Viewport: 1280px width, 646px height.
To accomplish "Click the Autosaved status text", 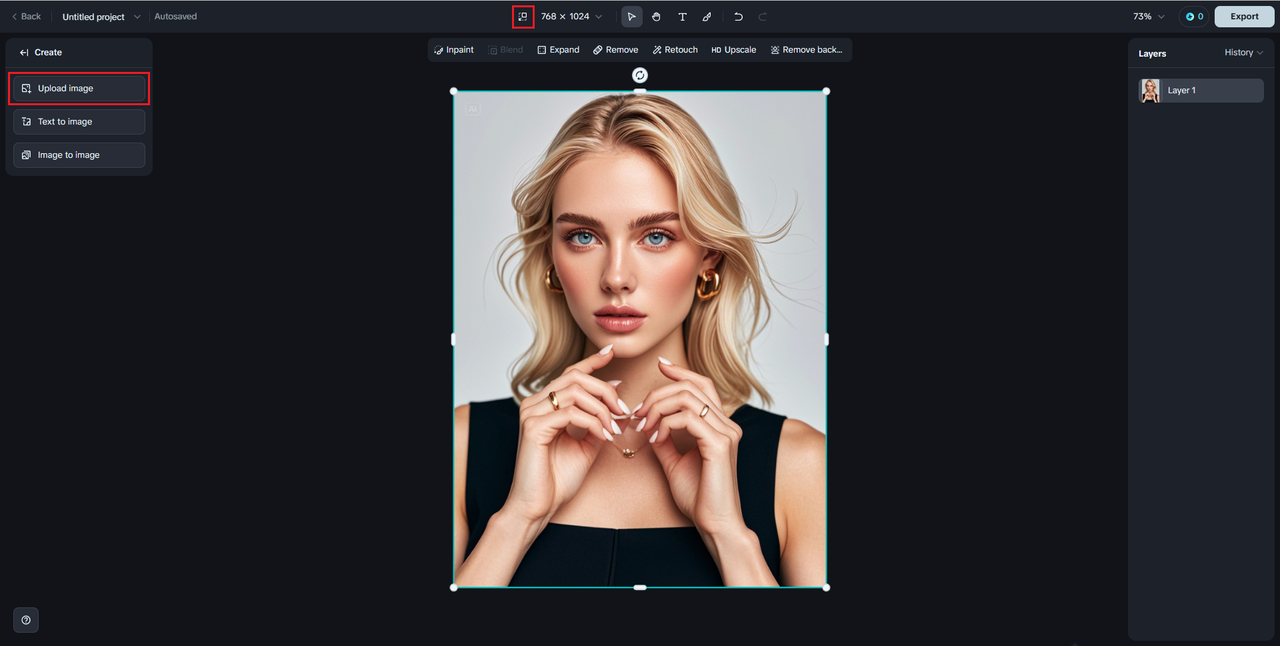I will (176, 17).
